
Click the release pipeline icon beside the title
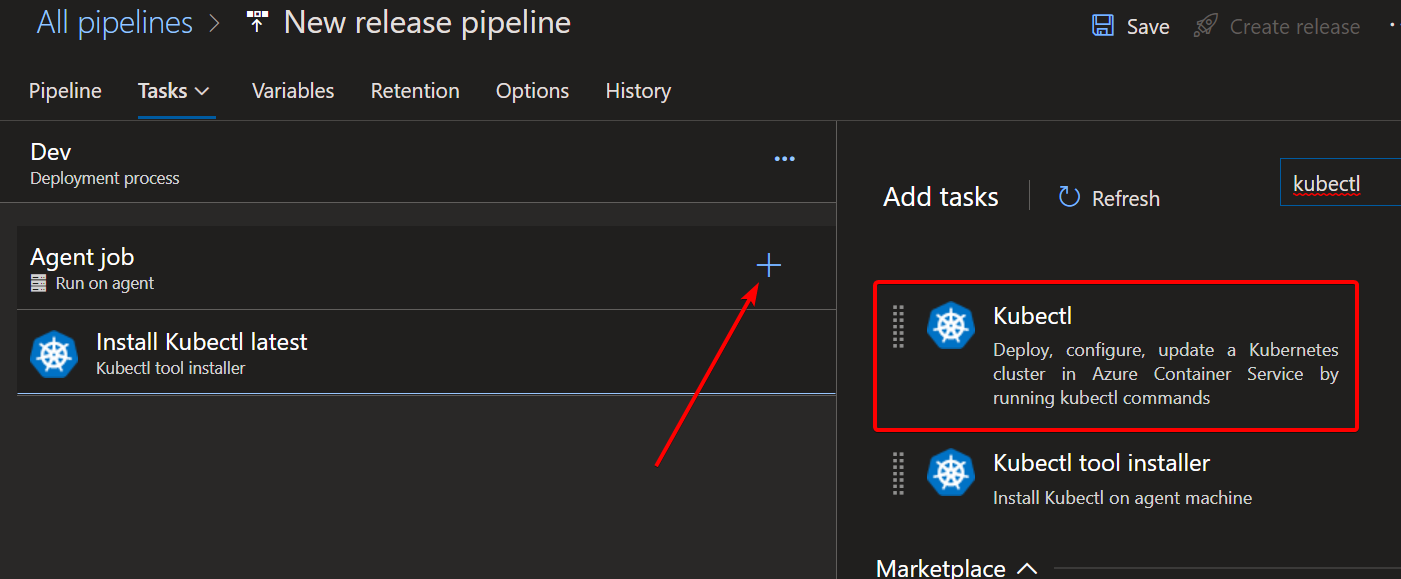pos(257,23)
